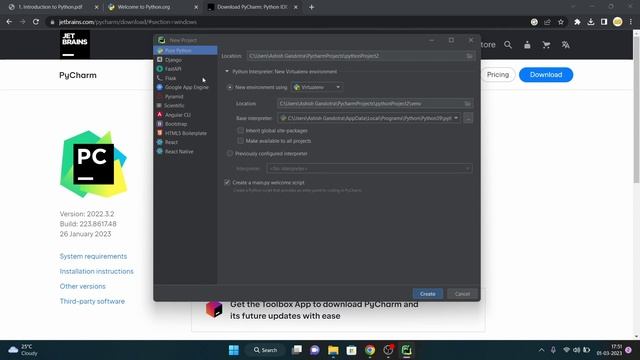The height and width of the screenshot is (360, 640).
Task: Open language selector icon on JetBrains site
Action: click(565, 45)
